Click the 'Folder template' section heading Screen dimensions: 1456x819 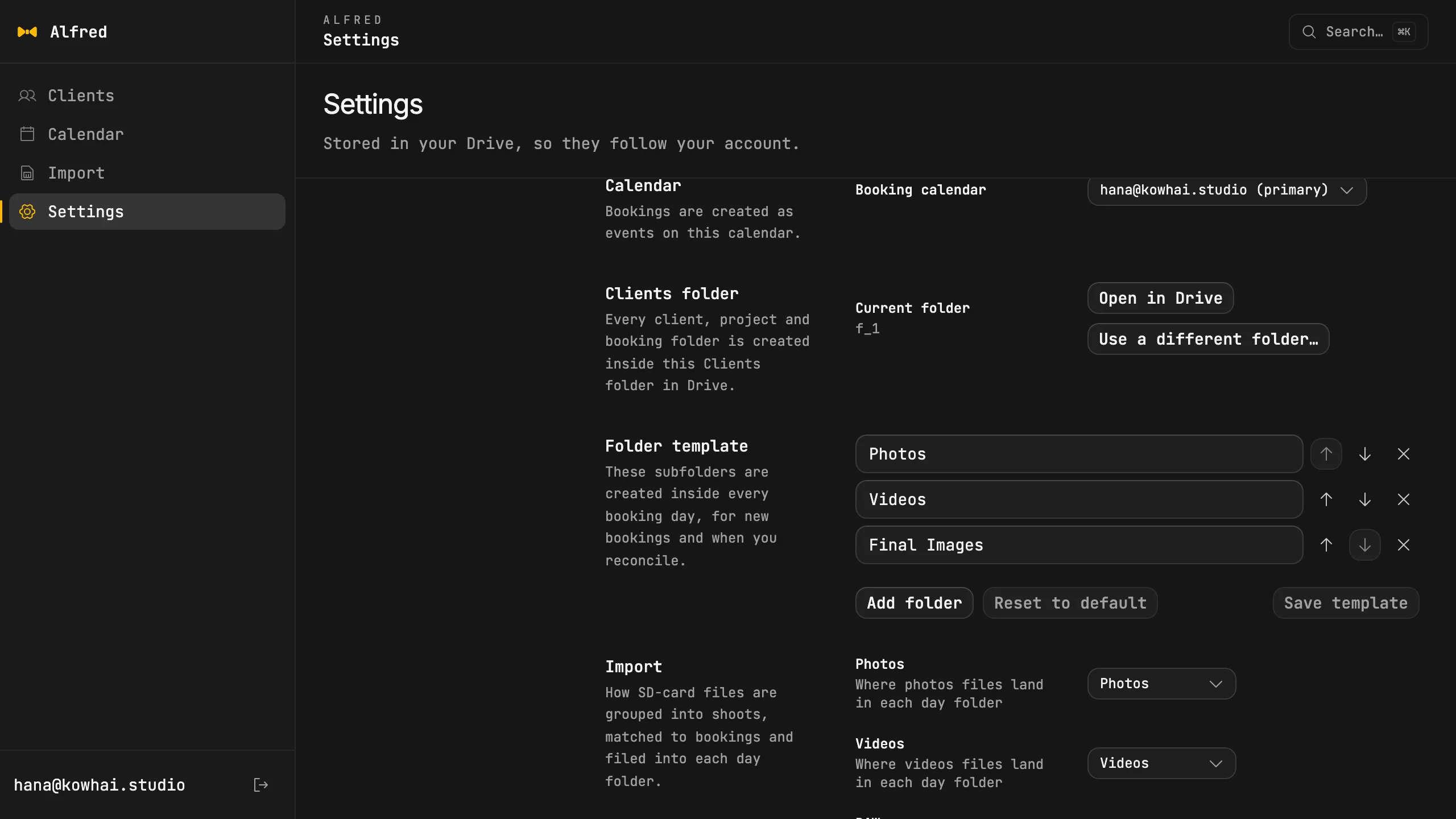click(x=676, y=446)
